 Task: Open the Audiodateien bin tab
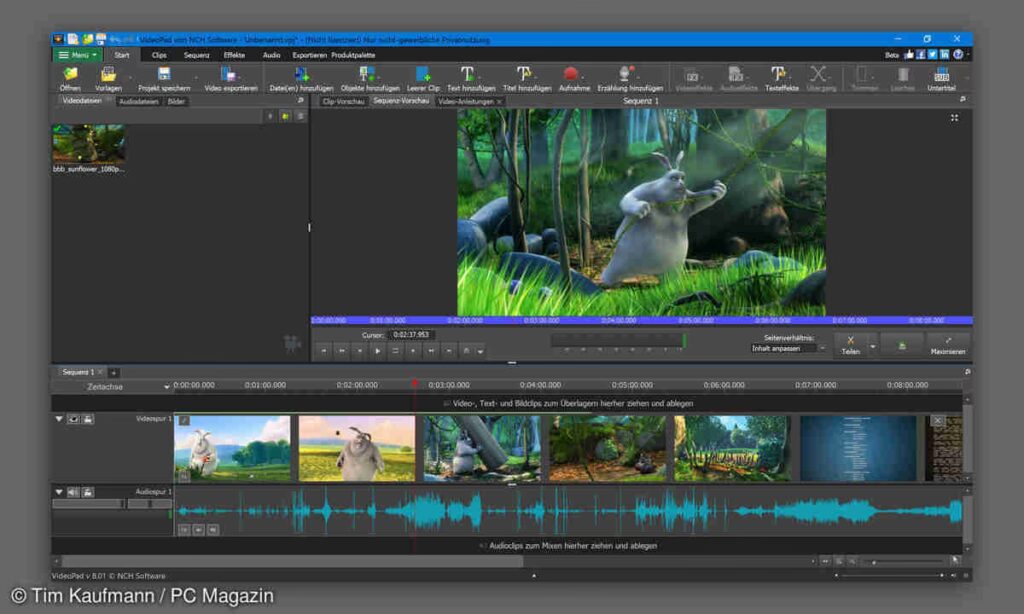coord(139,102)
